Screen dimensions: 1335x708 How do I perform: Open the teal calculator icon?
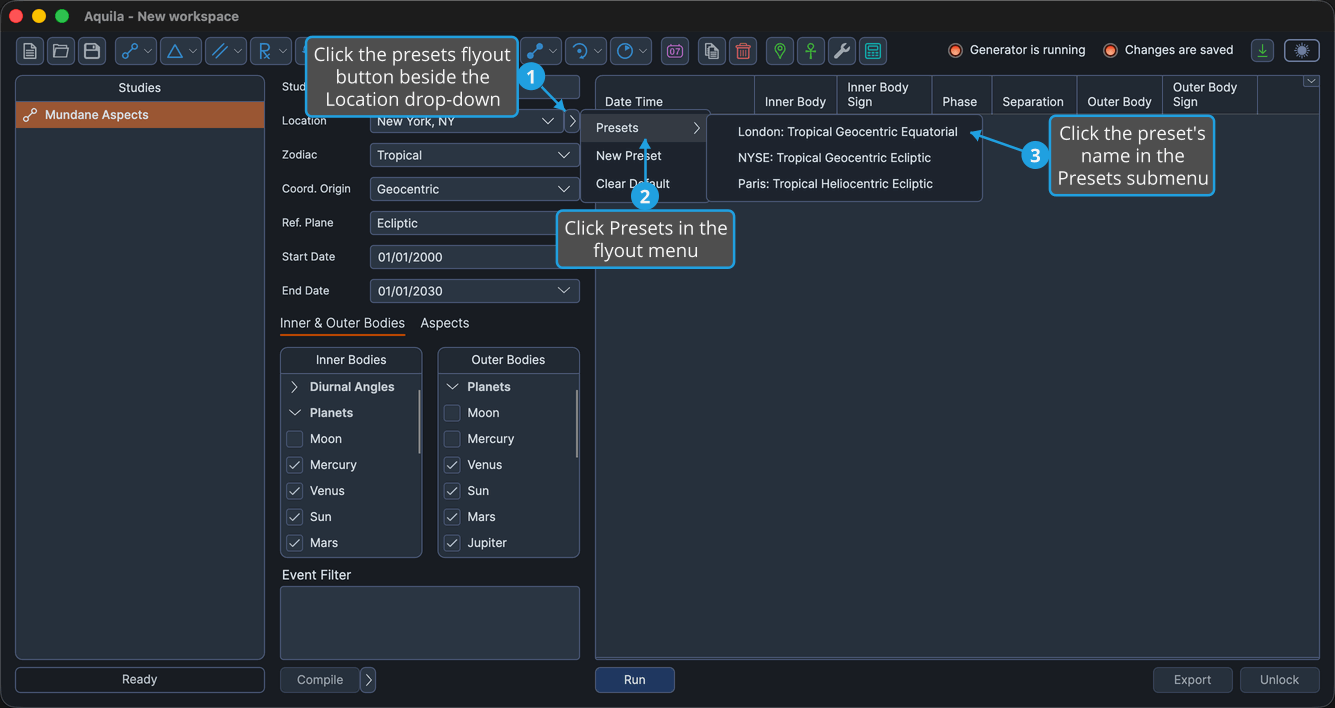point(873,51)
